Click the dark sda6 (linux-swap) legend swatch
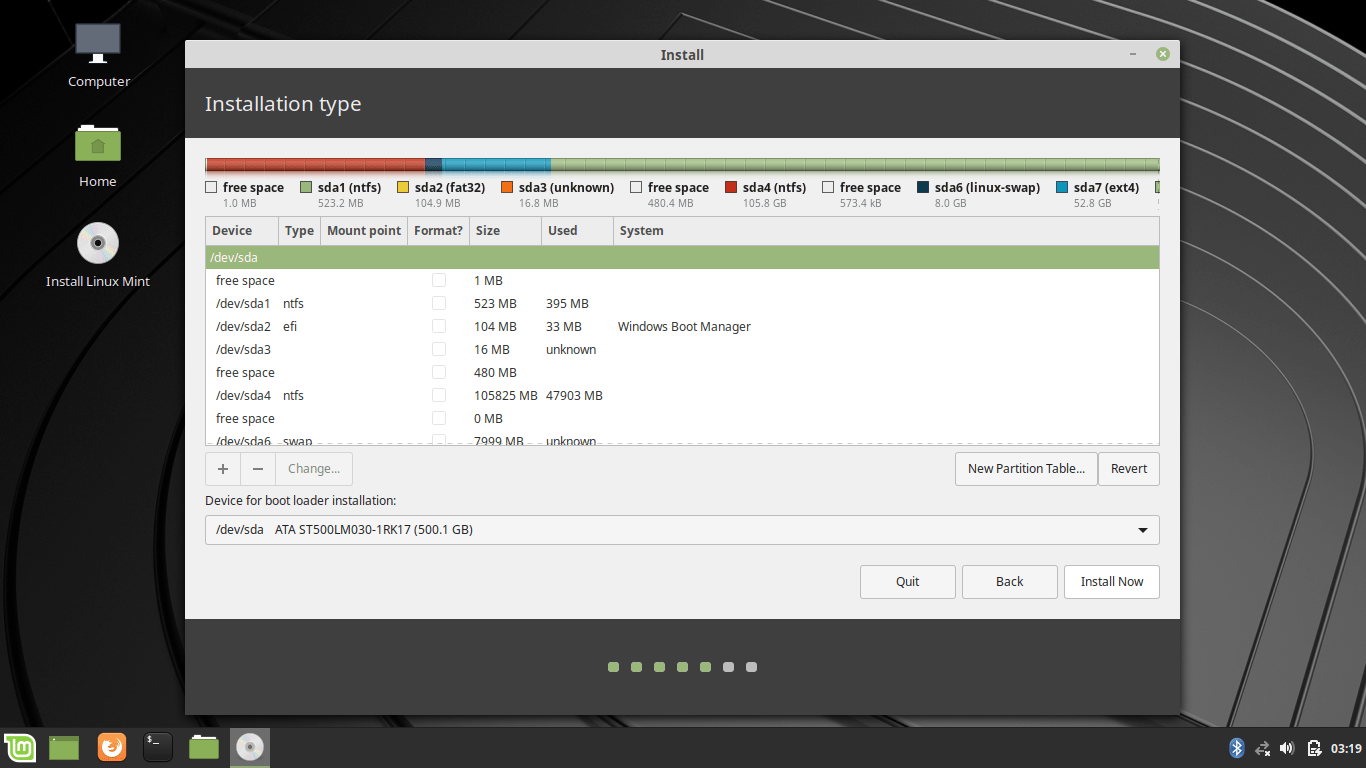 [x=923, y=187]
